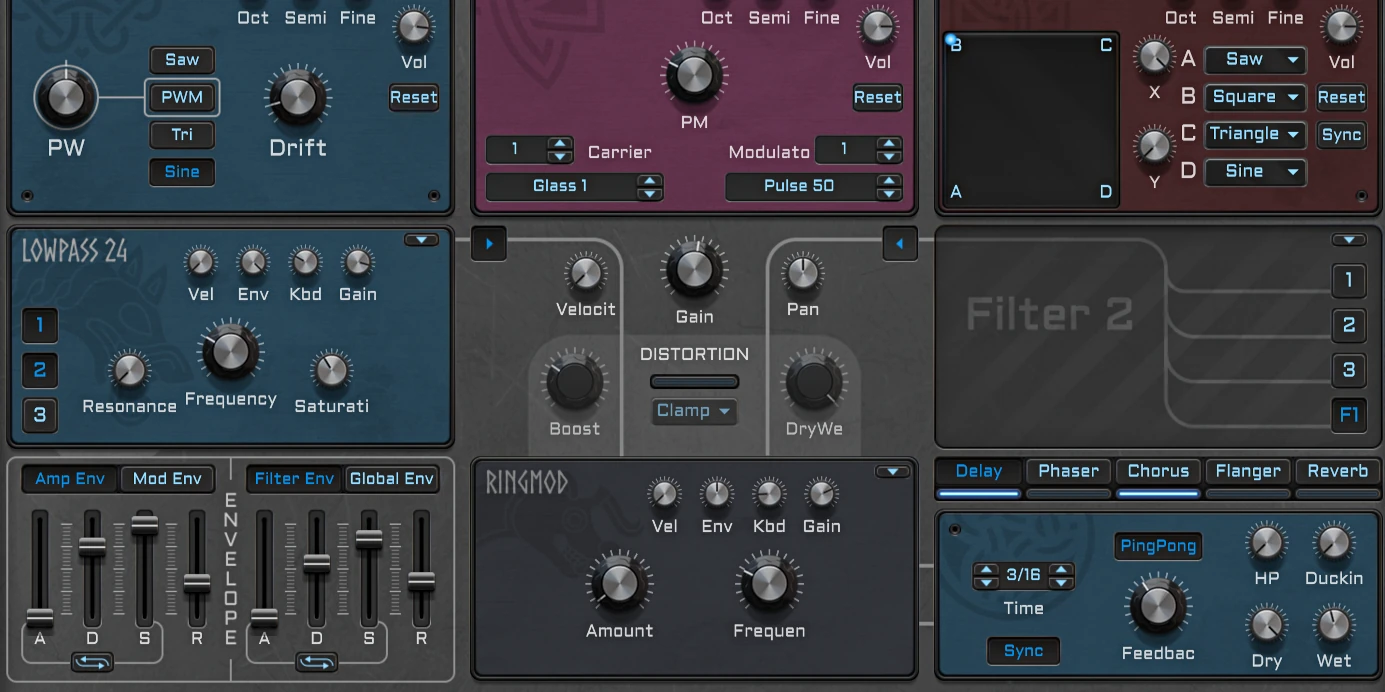The width and height of the screenshot is (1385, 692).
Task: Click the Amp envelope Sustain slider
Action: 144,525
